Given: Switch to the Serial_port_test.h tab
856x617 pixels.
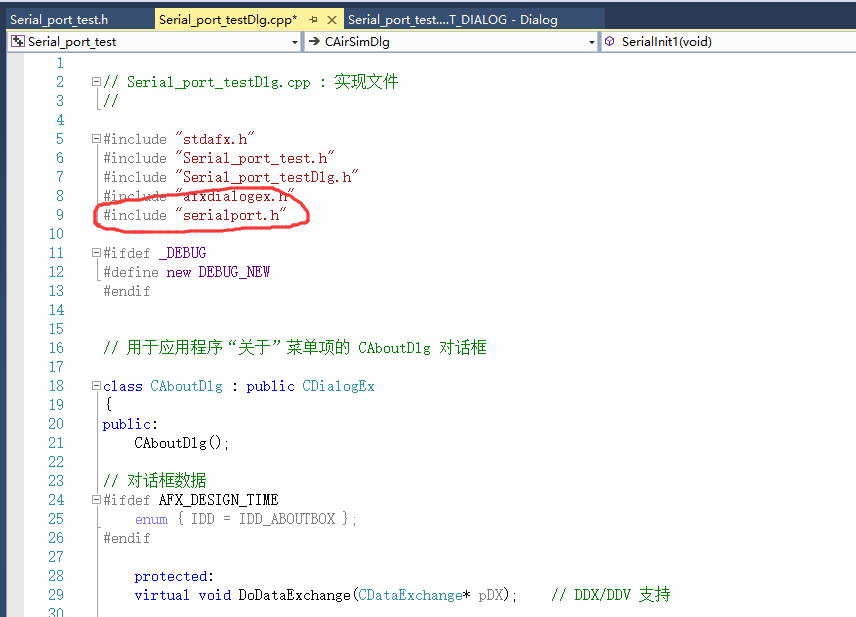Looking at the screenshot, I should tap(60, 18).
